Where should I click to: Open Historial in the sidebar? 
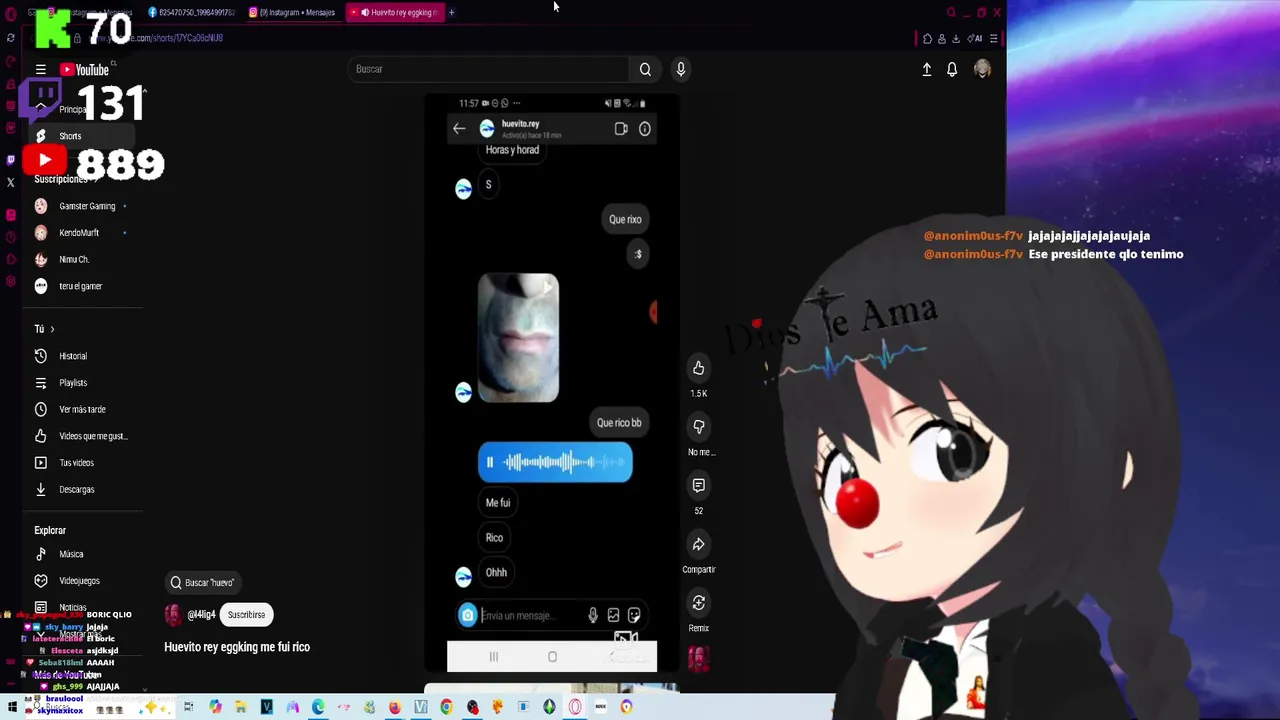tap(73, 356)
